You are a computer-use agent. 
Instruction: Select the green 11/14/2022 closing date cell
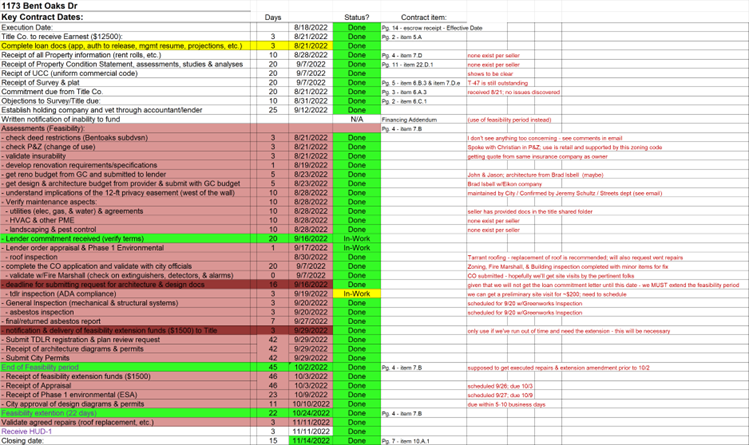click(x=310, y=441)
